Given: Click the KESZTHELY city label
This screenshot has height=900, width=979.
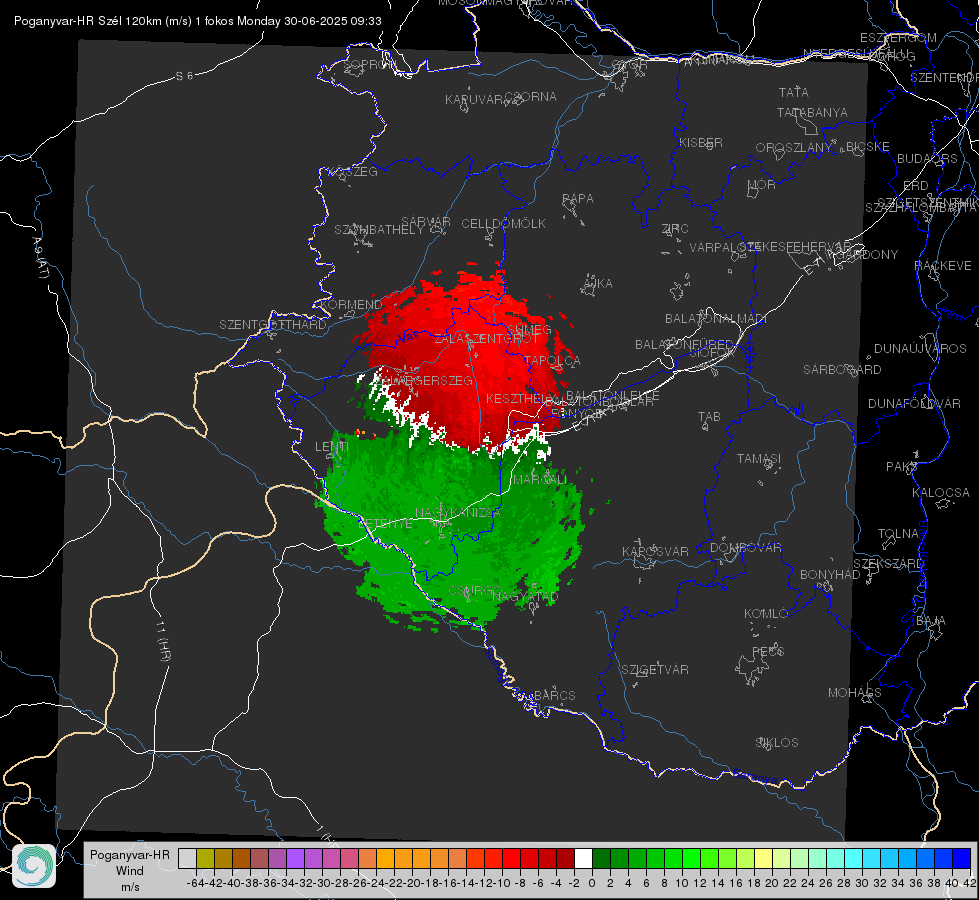Looking at the screenshot, I should [521, 398].
